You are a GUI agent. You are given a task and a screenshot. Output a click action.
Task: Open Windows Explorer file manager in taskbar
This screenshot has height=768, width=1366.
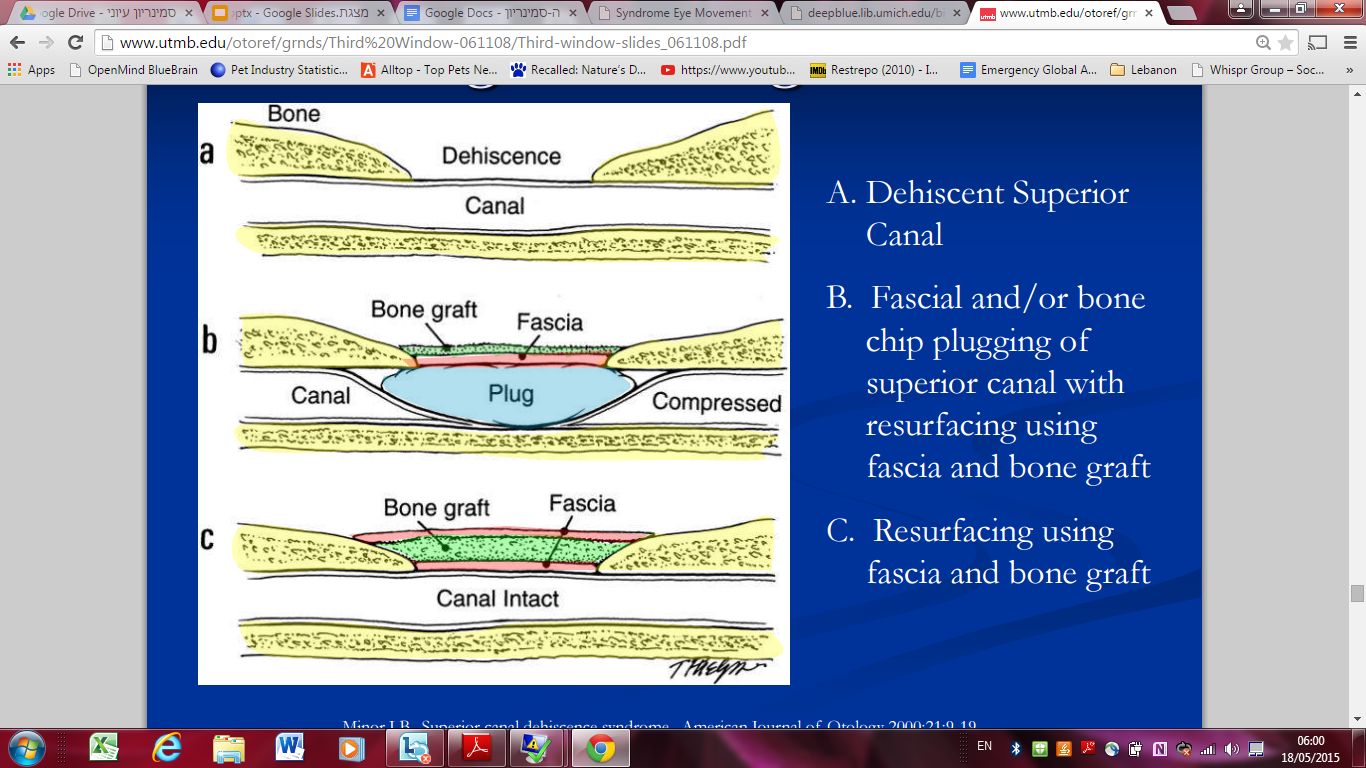[x=229, y=748]
